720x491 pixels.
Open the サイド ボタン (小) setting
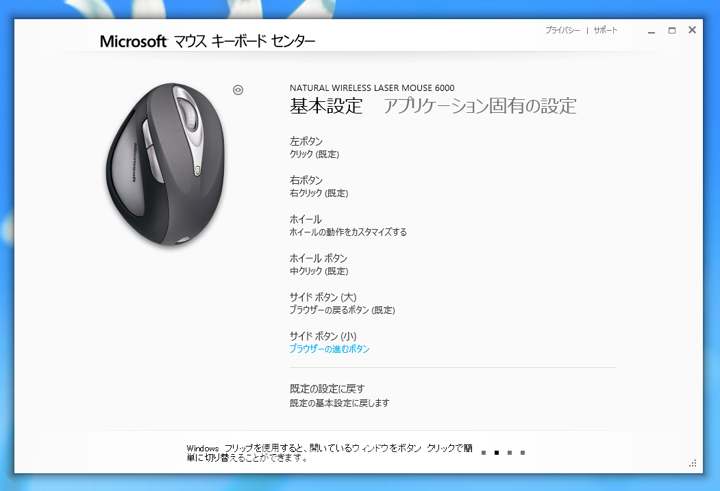(x=323, y=336)
